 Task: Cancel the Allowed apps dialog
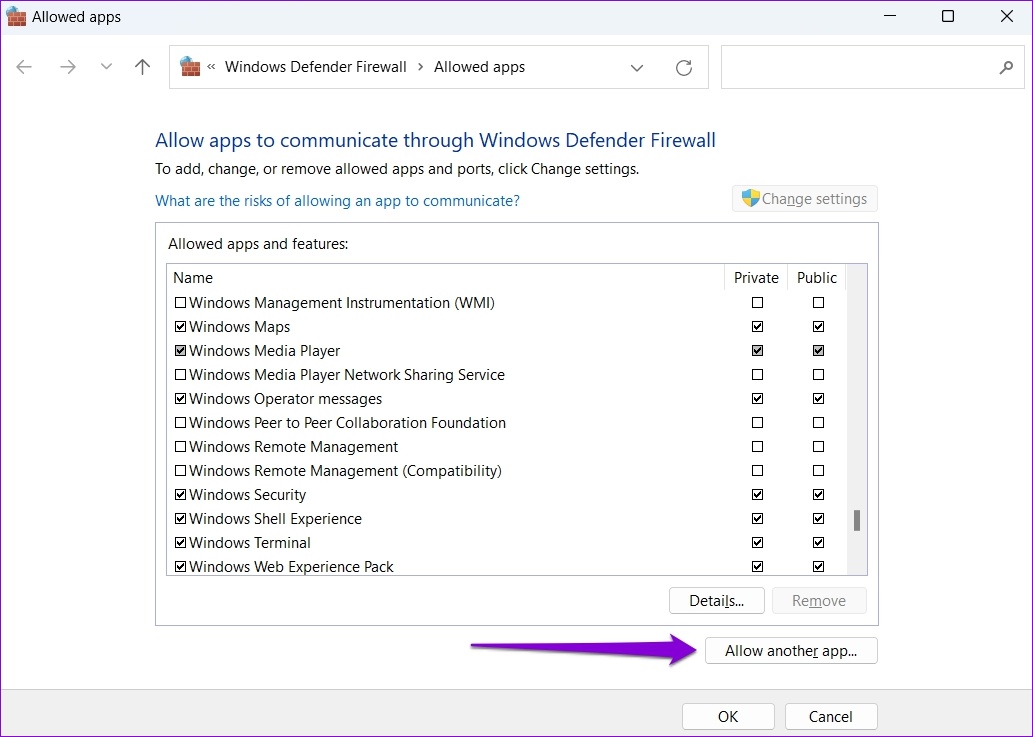[x=831, y=717]
